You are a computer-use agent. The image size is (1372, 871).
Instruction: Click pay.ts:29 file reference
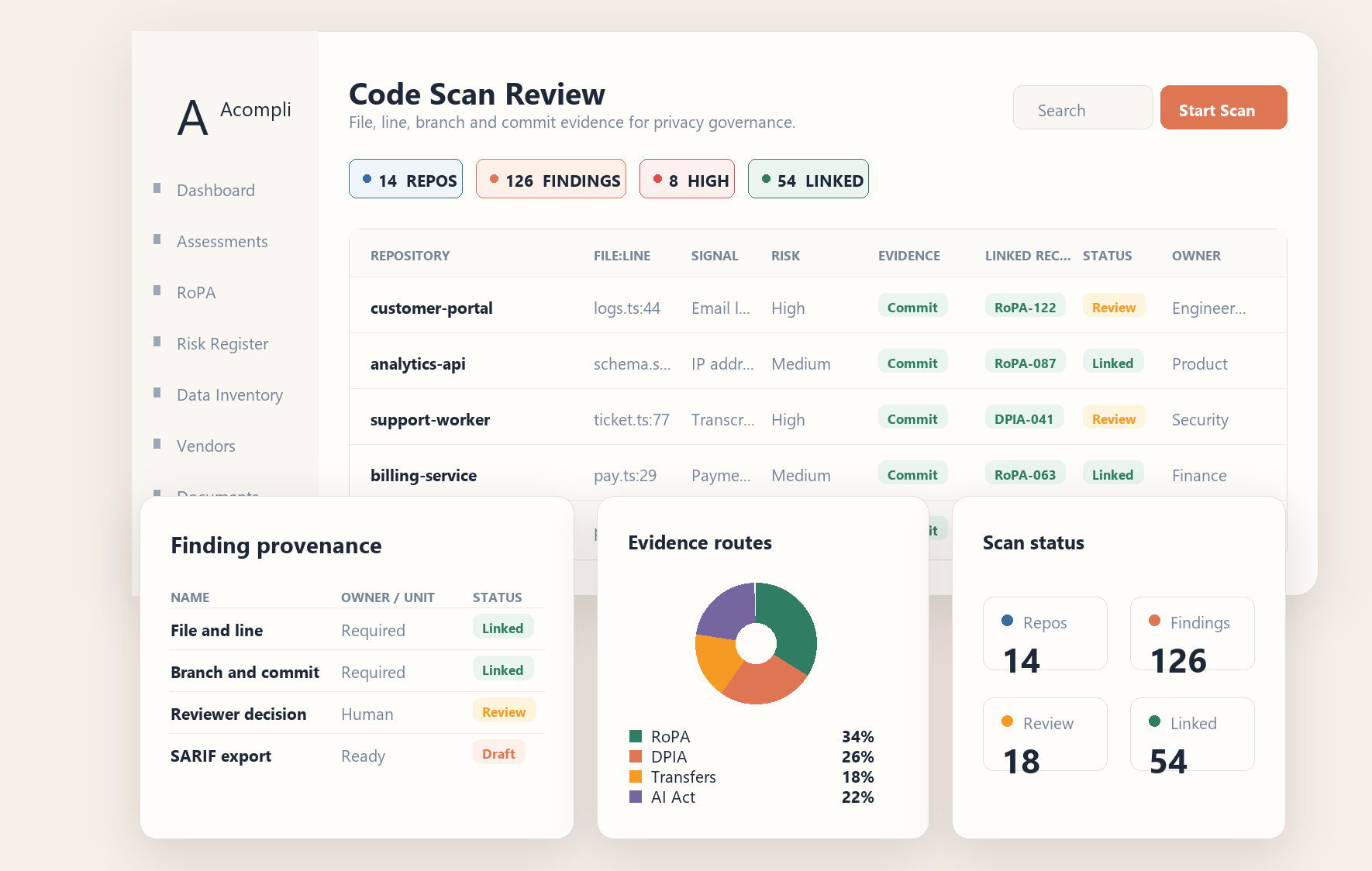pyautogui.click(x=625, y=476)
